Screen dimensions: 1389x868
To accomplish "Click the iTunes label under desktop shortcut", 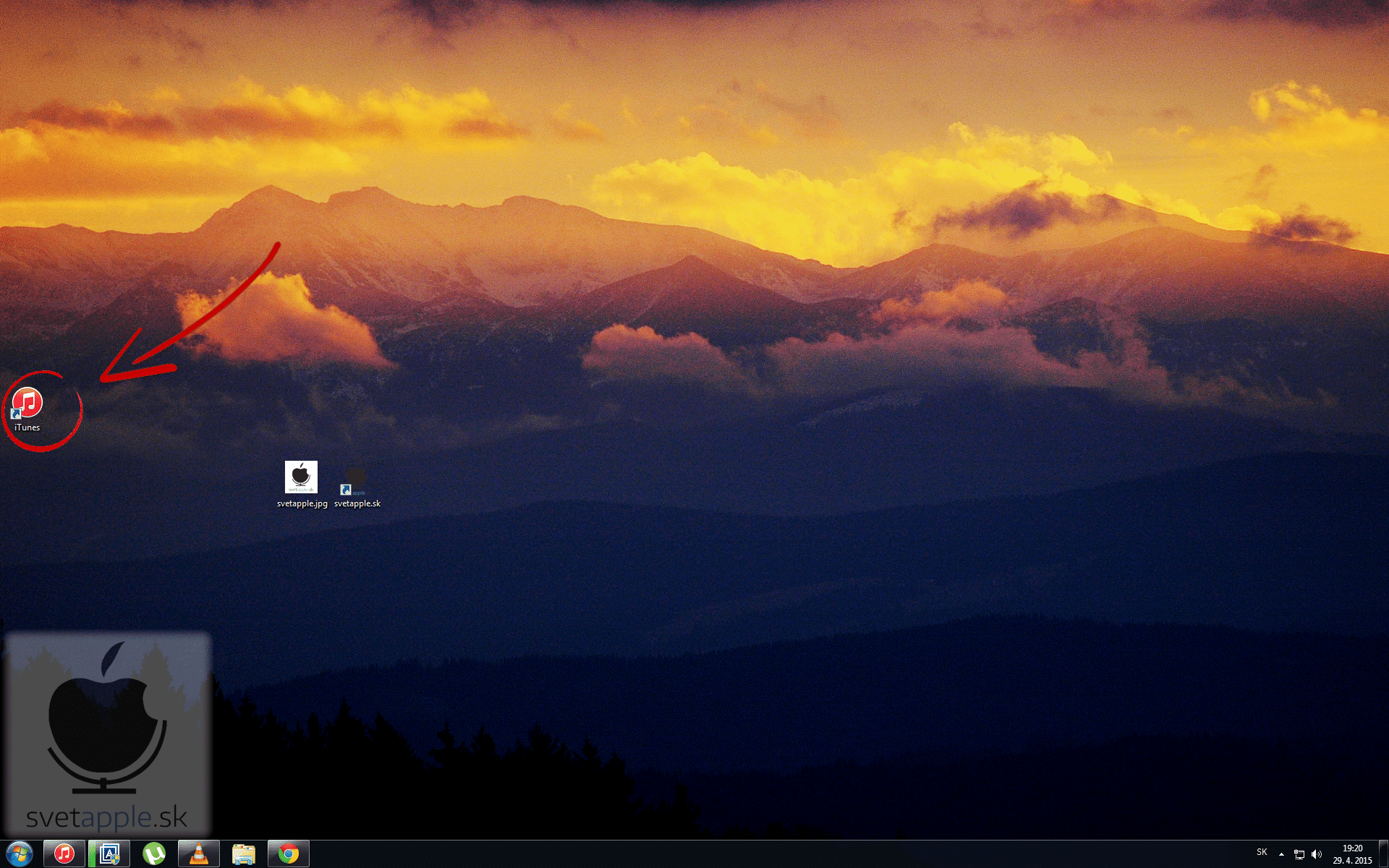I will [27, 427].
